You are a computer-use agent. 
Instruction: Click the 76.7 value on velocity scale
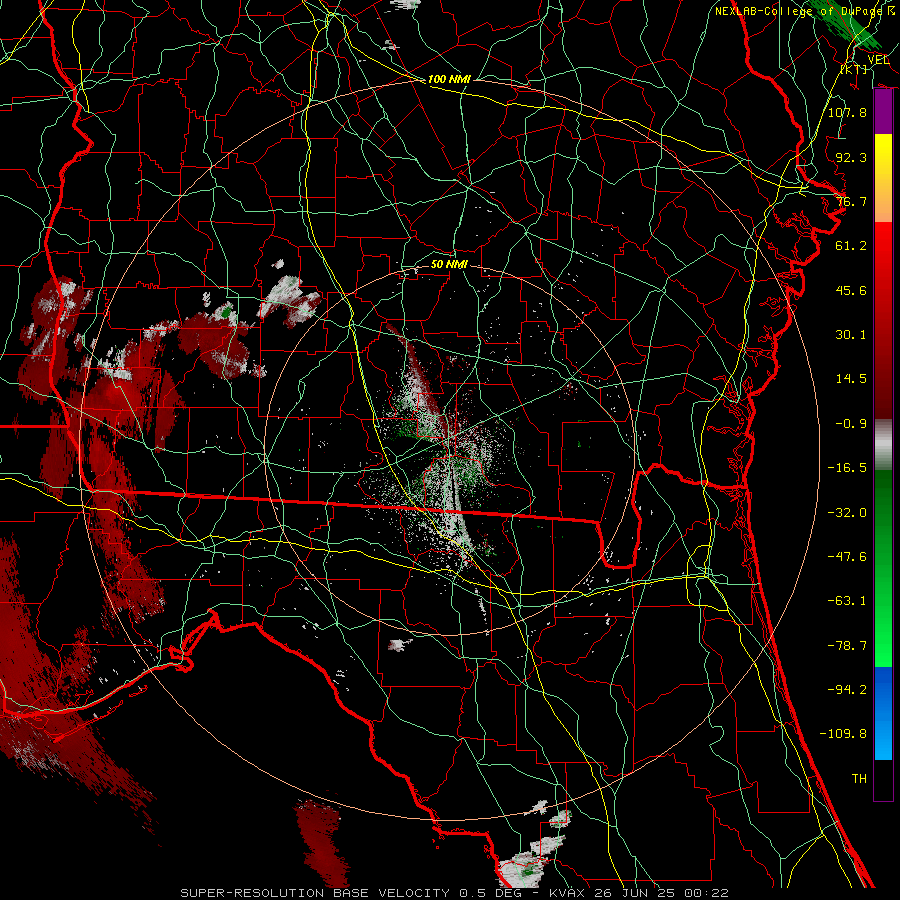(x=851, y=201)
